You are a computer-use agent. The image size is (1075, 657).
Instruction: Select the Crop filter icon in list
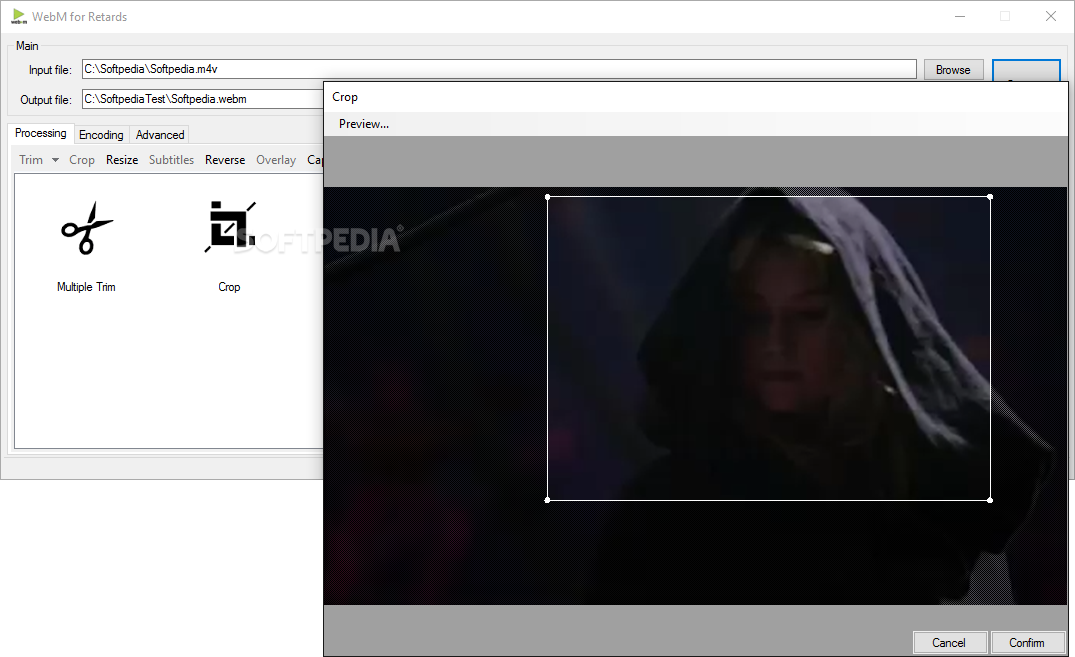[x=230, y=227]
